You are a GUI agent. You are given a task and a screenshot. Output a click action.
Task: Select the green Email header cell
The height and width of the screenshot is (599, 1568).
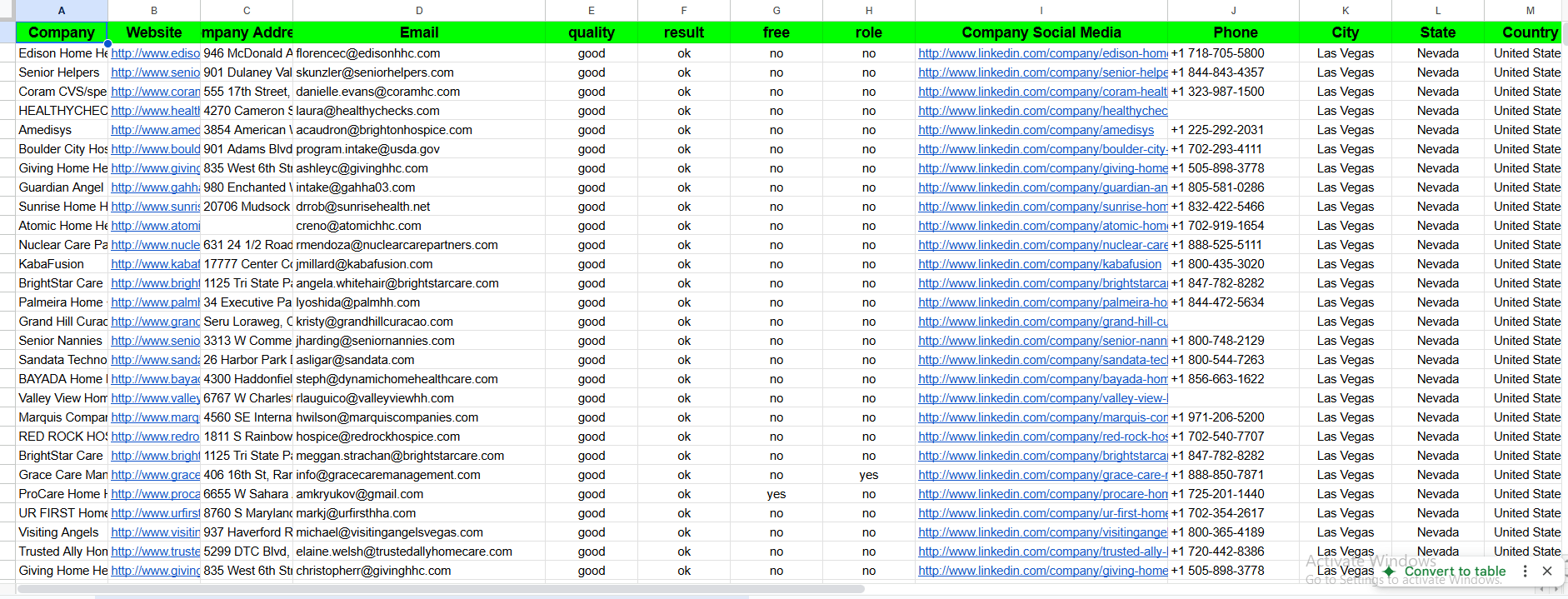click(x=419, y=32)
